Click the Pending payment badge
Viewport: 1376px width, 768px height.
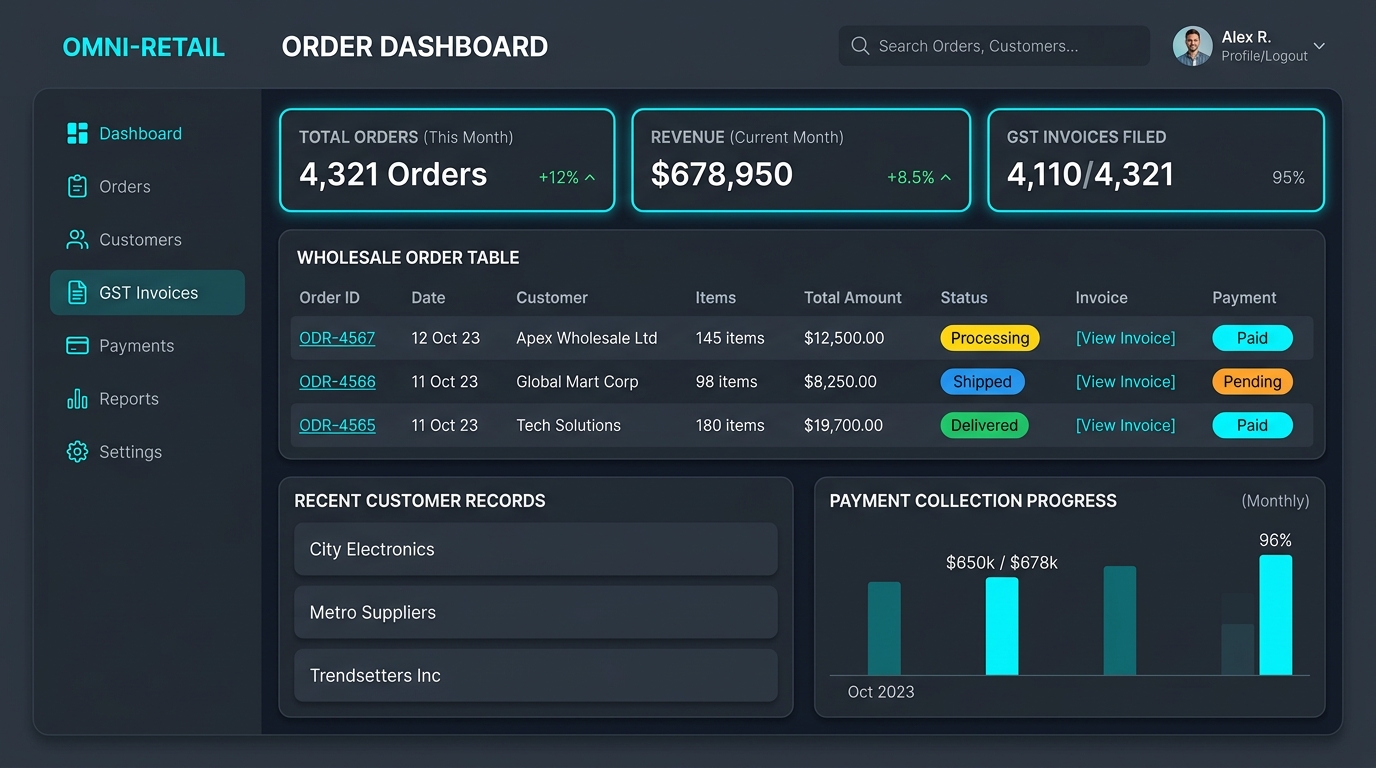[1252, 381]
